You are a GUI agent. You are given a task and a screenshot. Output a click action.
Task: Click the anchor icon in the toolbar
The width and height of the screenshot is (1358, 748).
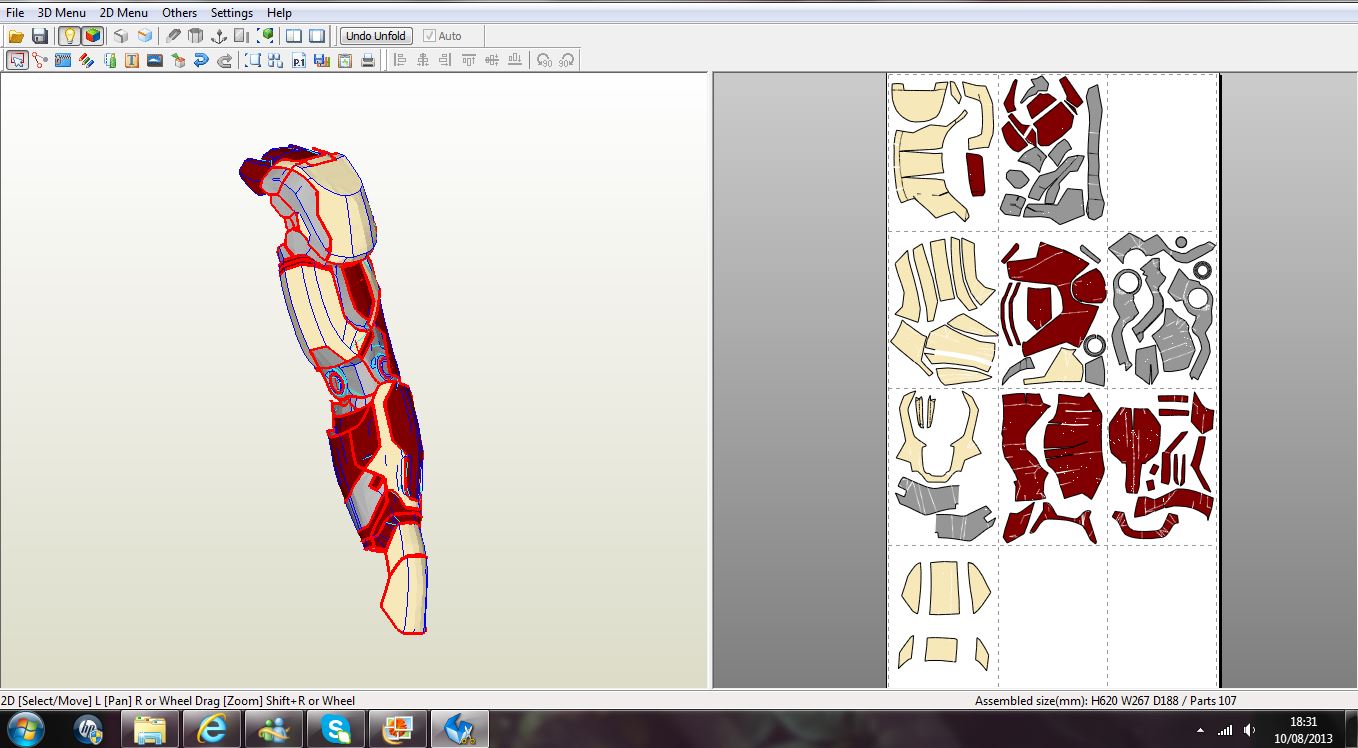click(219, 36)
